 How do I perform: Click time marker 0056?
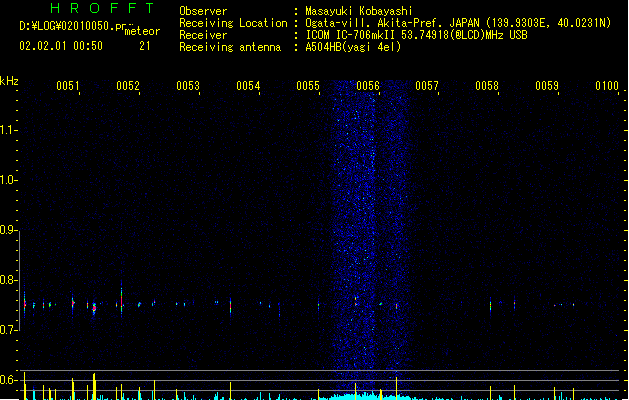point(368,86)
